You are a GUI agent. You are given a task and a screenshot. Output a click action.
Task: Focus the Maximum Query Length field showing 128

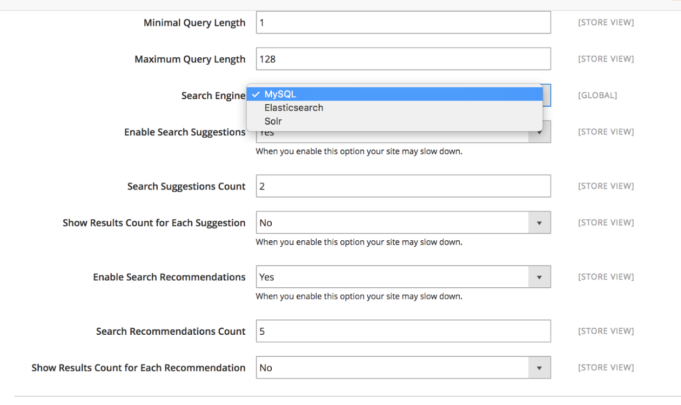403,59
